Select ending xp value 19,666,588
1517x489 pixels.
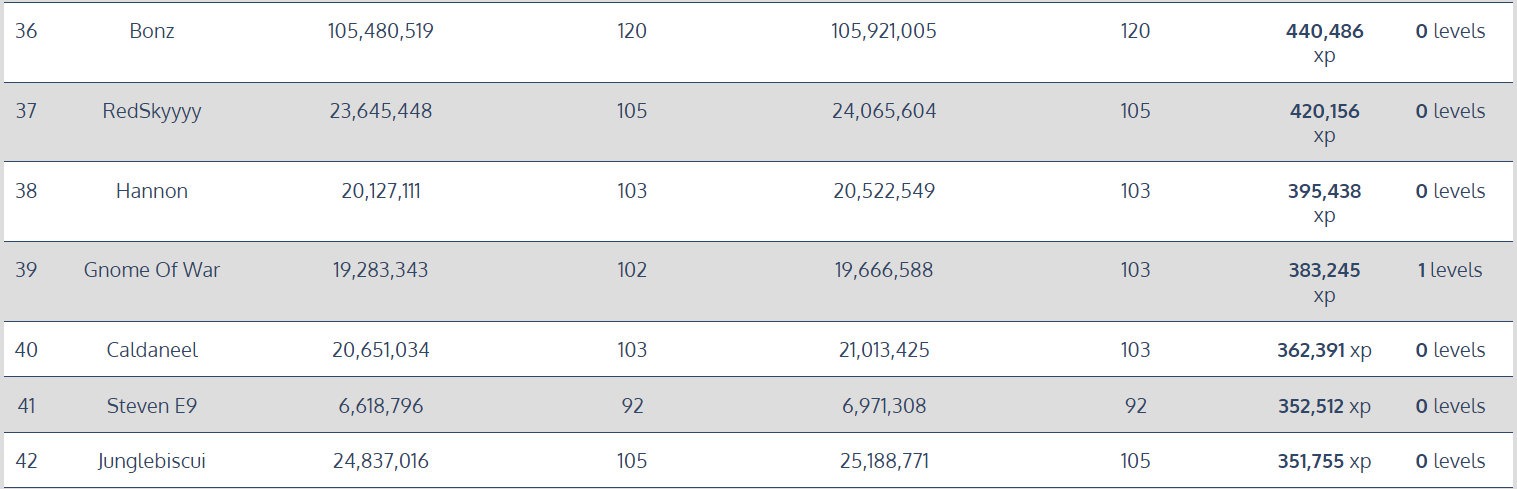pyautogui.click(x=884, y=270)
